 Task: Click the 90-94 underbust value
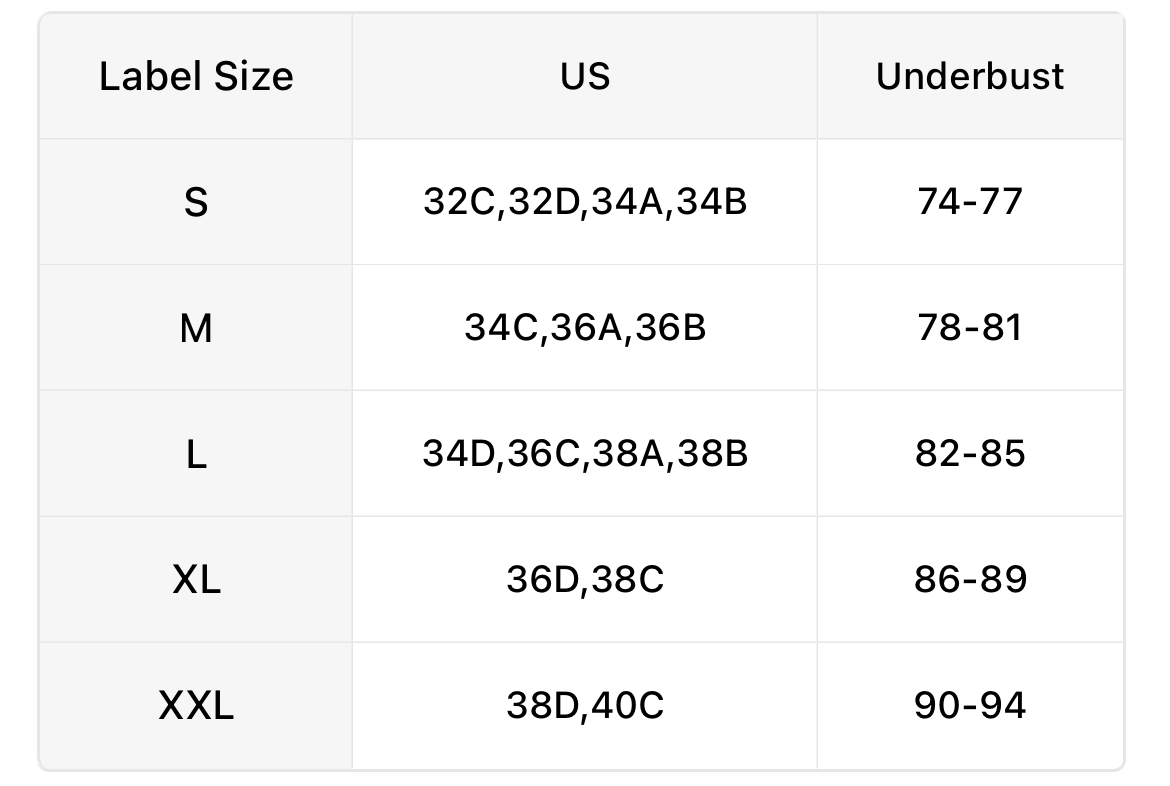pos(970,706)
